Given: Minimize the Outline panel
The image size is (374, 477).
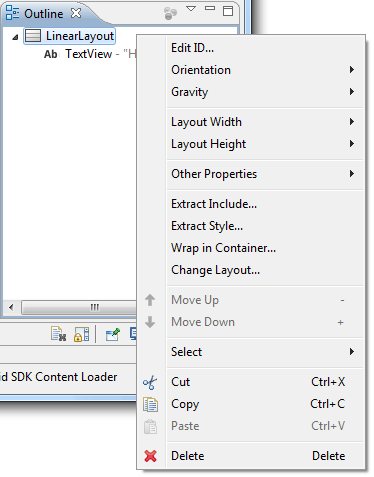Looking at the screenshot, I should tap(210, 8).
